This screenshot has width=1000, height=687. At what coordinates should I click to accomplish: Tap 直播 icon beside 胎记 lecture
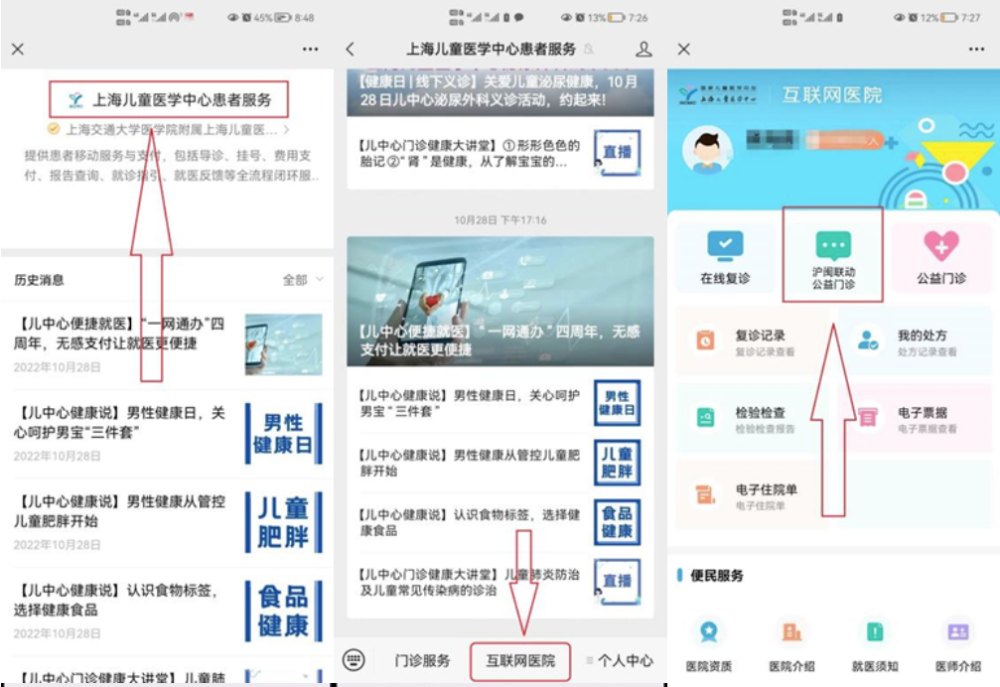coord(617,153)
